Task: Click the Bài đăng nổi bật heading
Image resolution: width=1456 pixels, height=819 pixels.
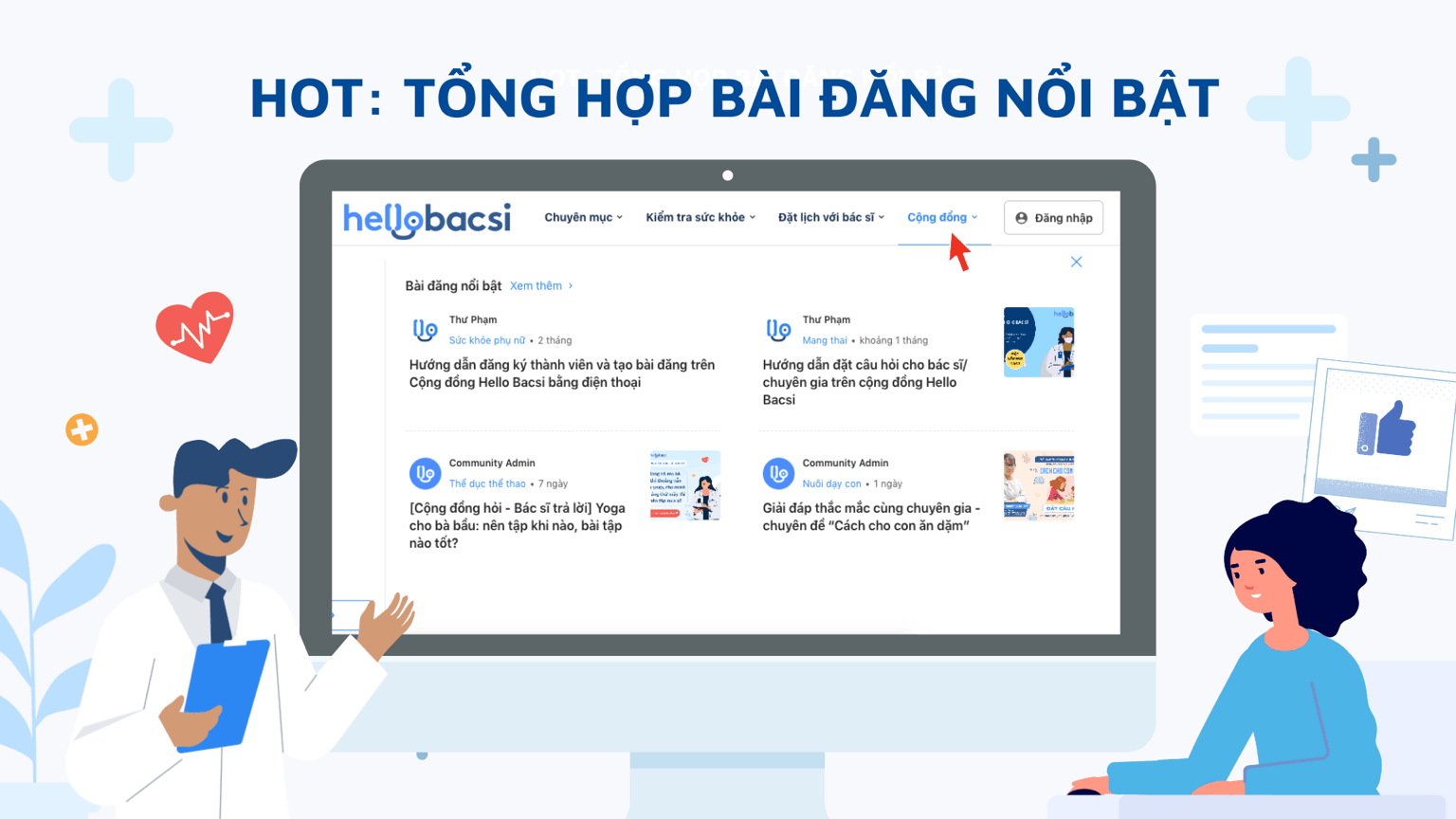Action: [453, 285]
